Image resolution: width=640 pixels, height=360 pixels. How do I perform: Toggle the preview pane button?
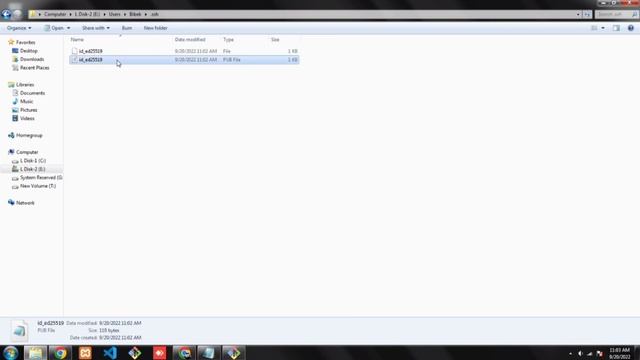tap(616, 28)
